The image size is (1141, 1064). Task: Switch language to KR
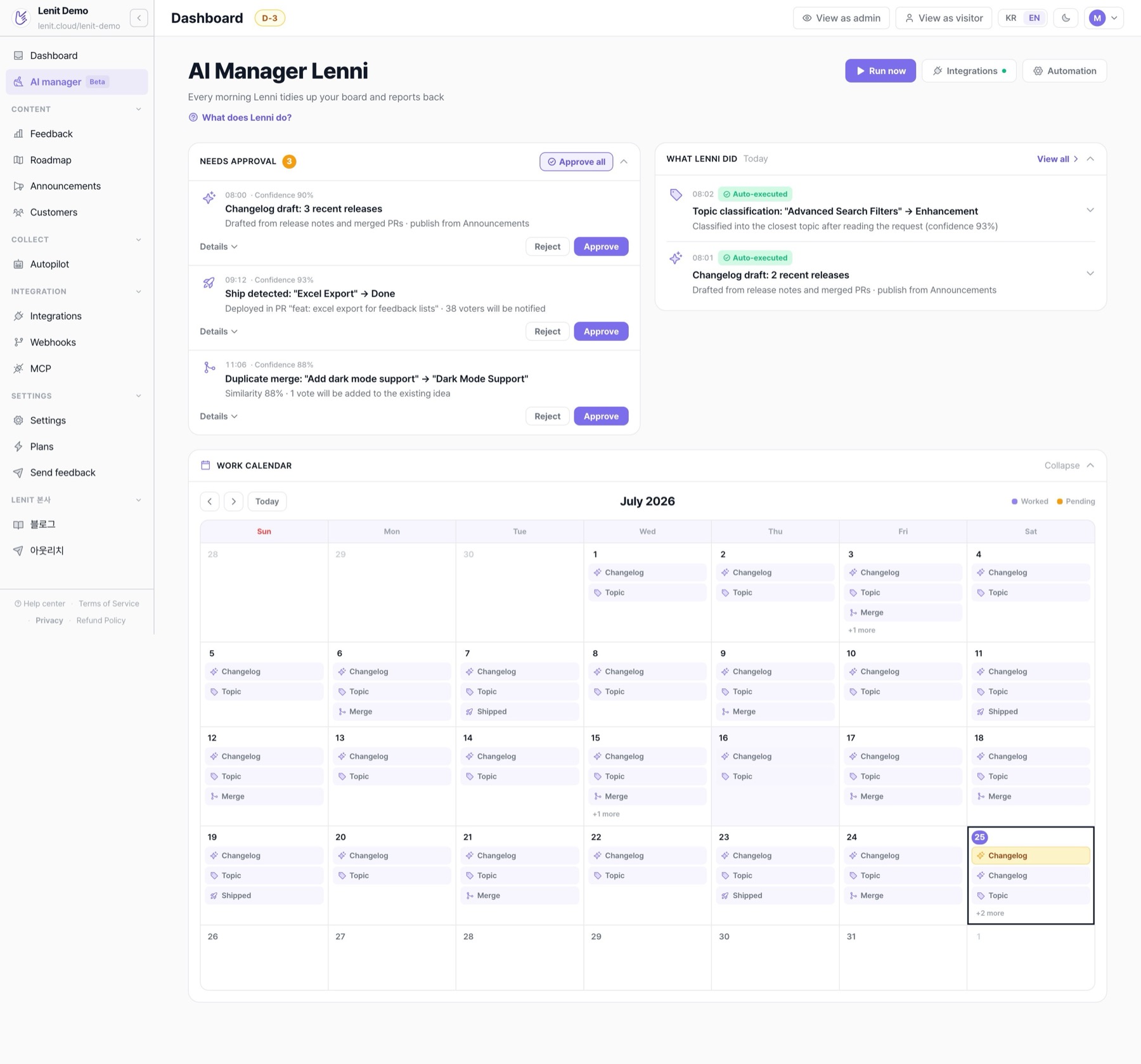click(1010, 18)
